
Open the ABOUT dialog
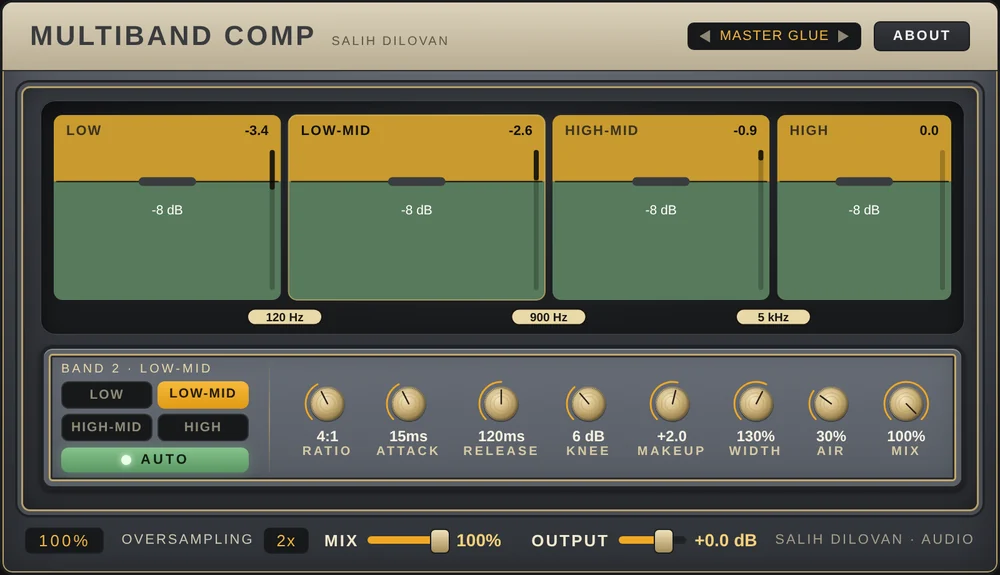pos(922,36)
